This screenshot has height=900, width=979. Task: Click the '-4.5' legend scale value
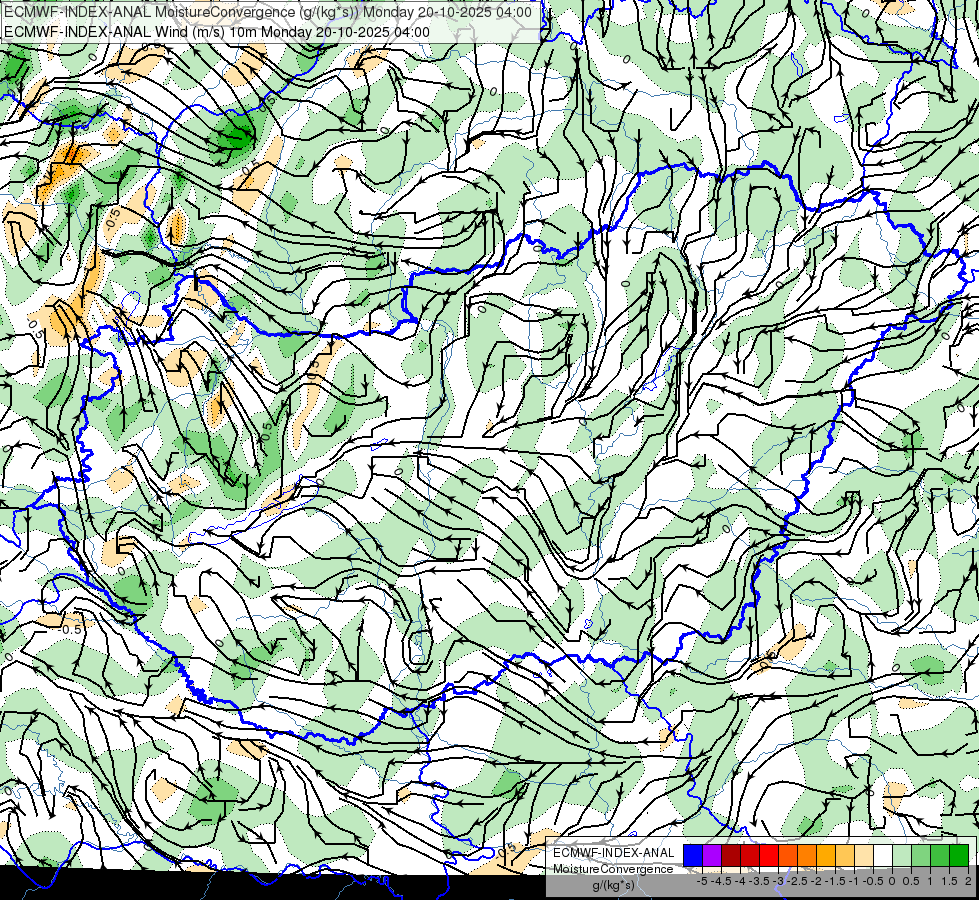[721, 881]
